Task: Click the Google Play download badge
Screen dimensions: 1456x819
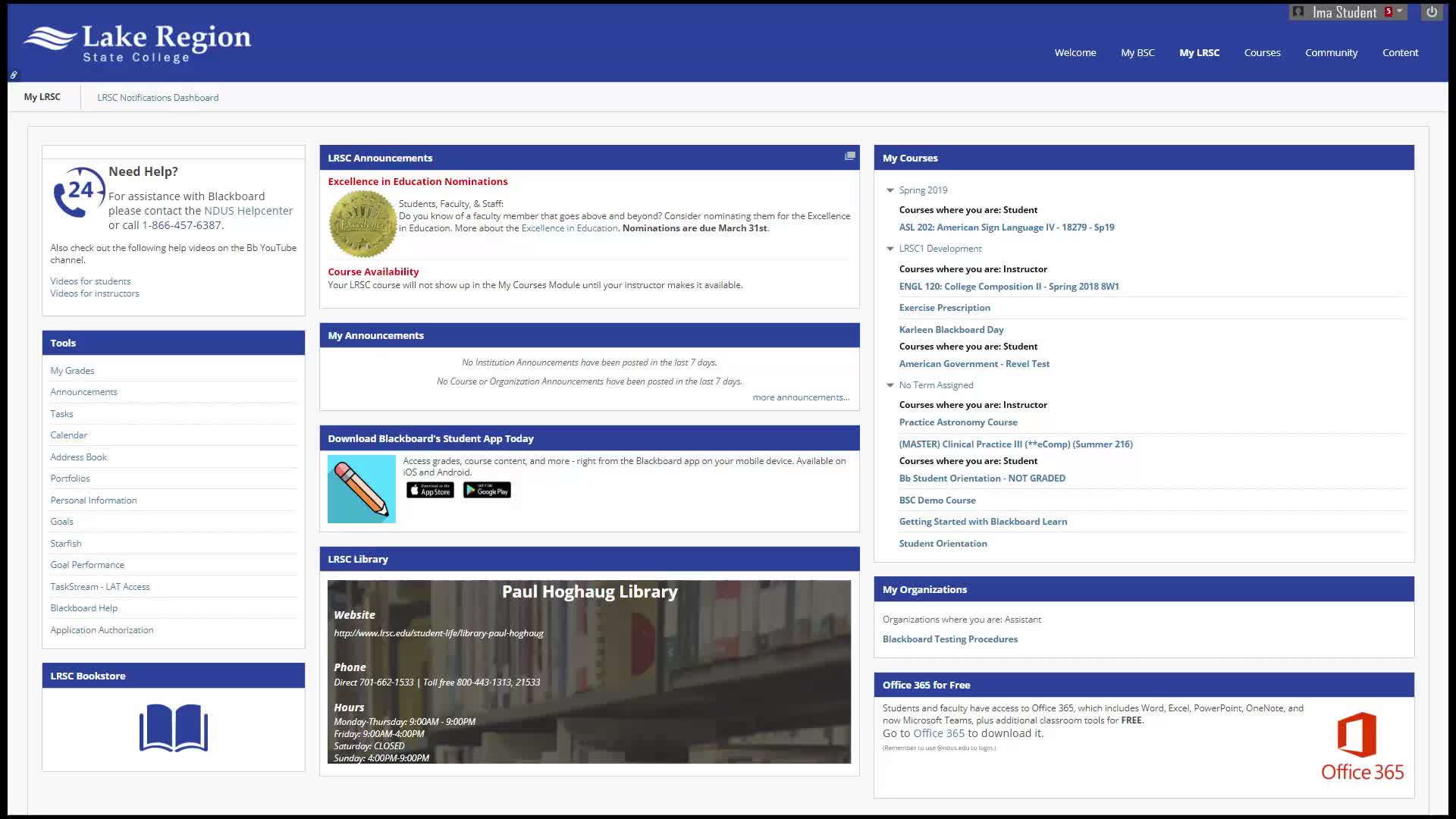Action: click(487, 491)
